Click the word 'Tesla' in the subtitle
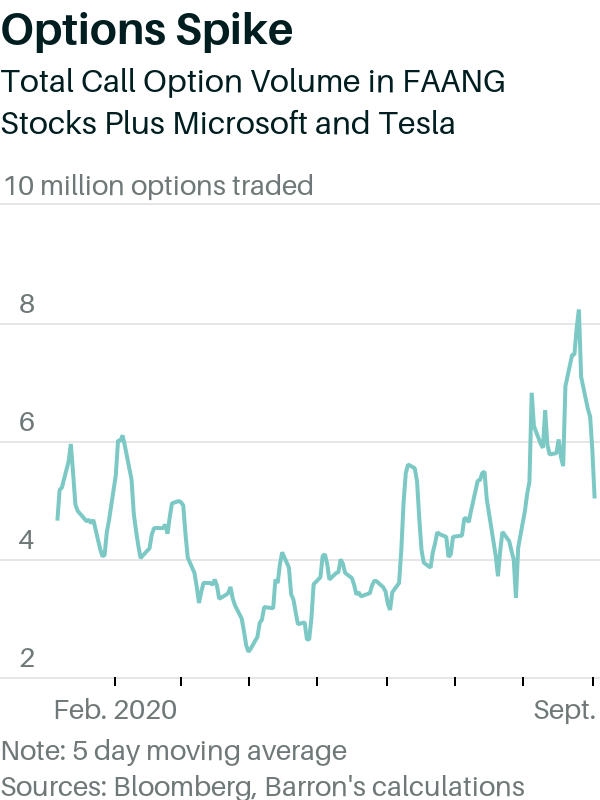This screenshot has width=600, height=800. tap(416, 123)
